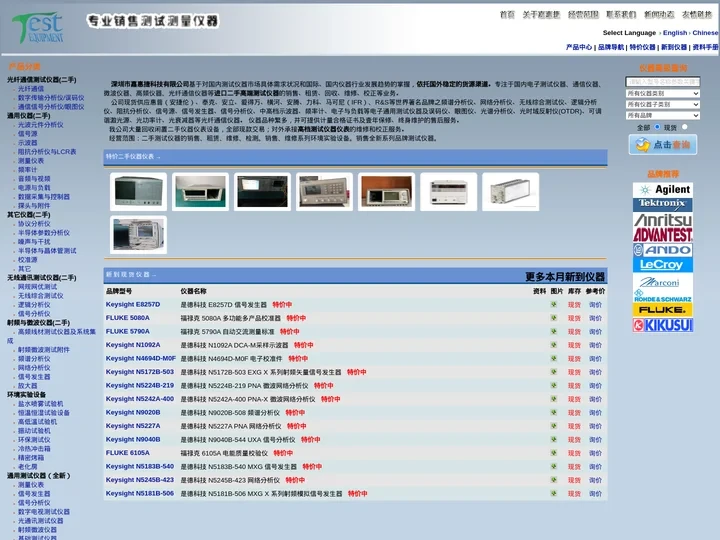The image size is (720, 540).
Task: Switch language to English
Action: tap(675, 33)
